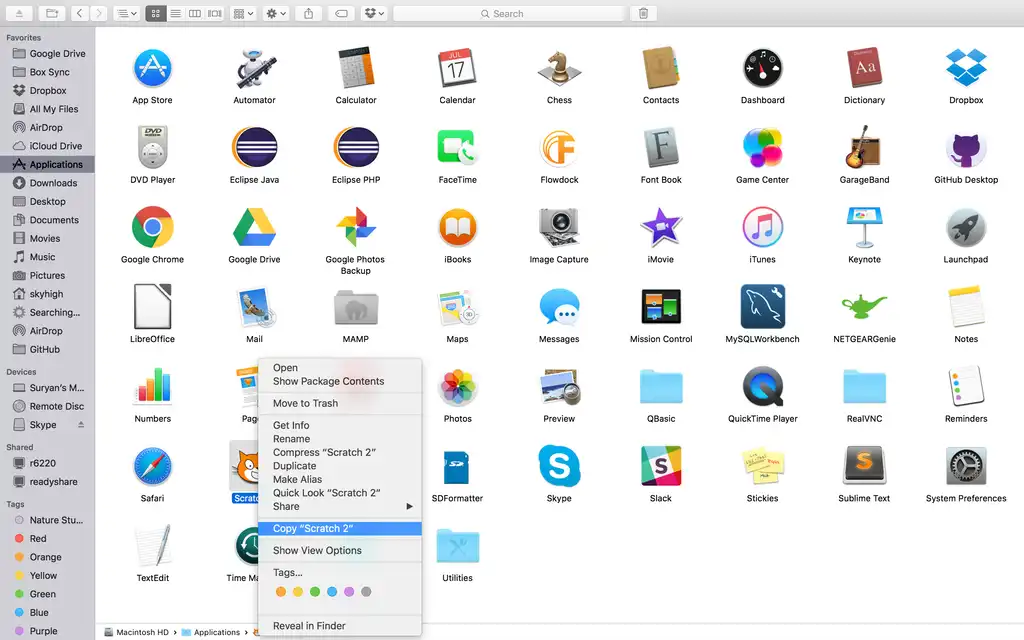Click the back navigation arrow

[78, 13]
